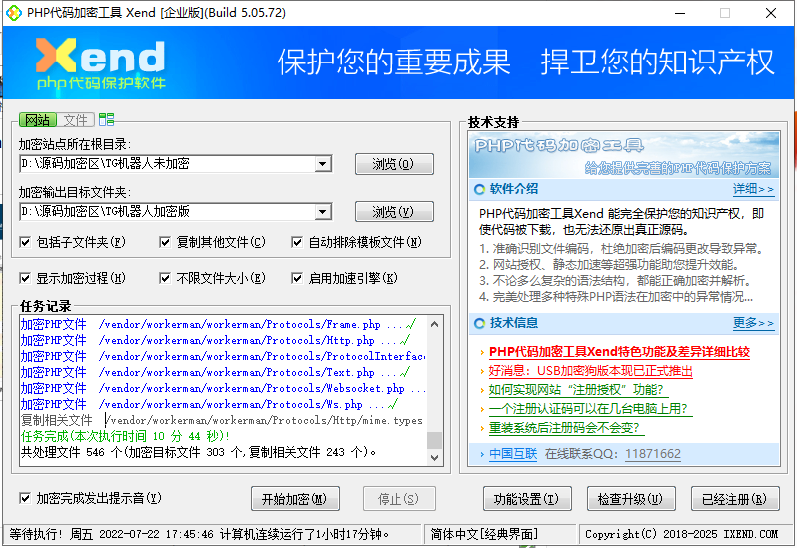Image resolution: width=797 pixels, height=548 pixels.
Task: Toggle 自动排除模板文件(N) checkbox
Action: (x=297, y=242)
